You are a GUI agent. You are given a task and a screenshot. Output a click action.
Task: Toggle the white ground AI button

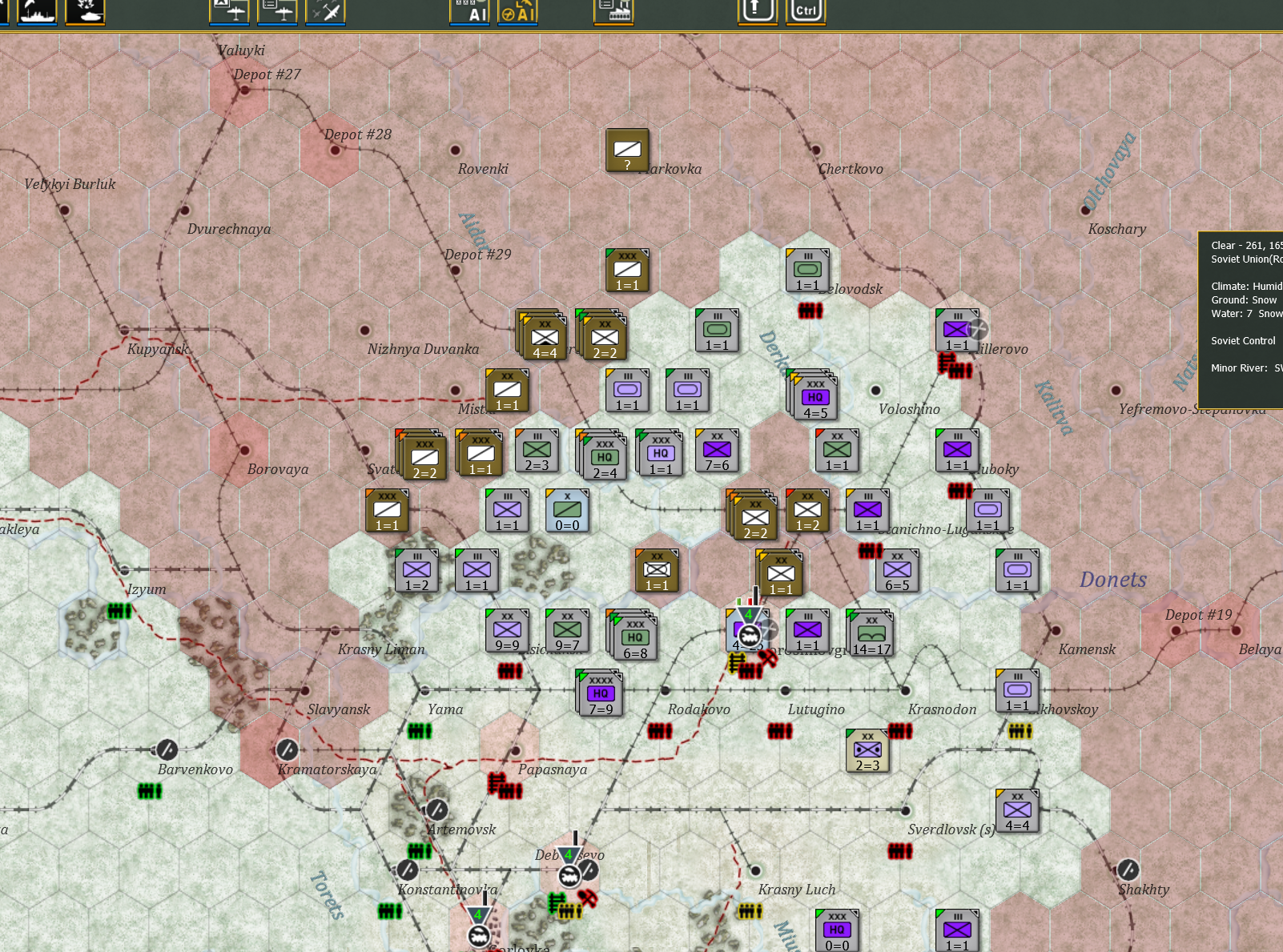(x=469, y=10)
